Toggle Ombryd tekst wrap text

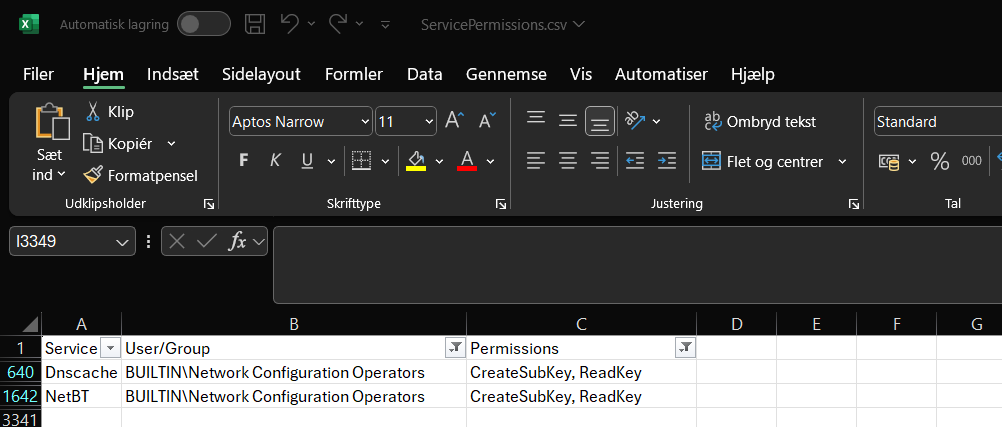(759, 121)
